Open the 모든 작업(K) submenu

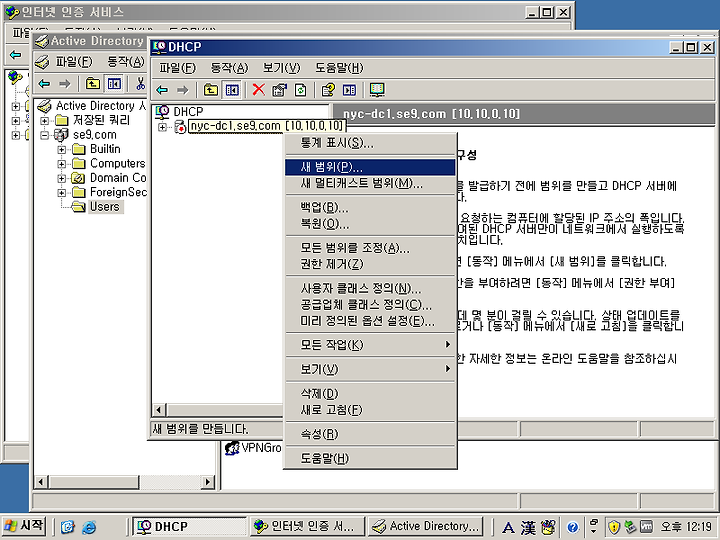coord(370,345)
